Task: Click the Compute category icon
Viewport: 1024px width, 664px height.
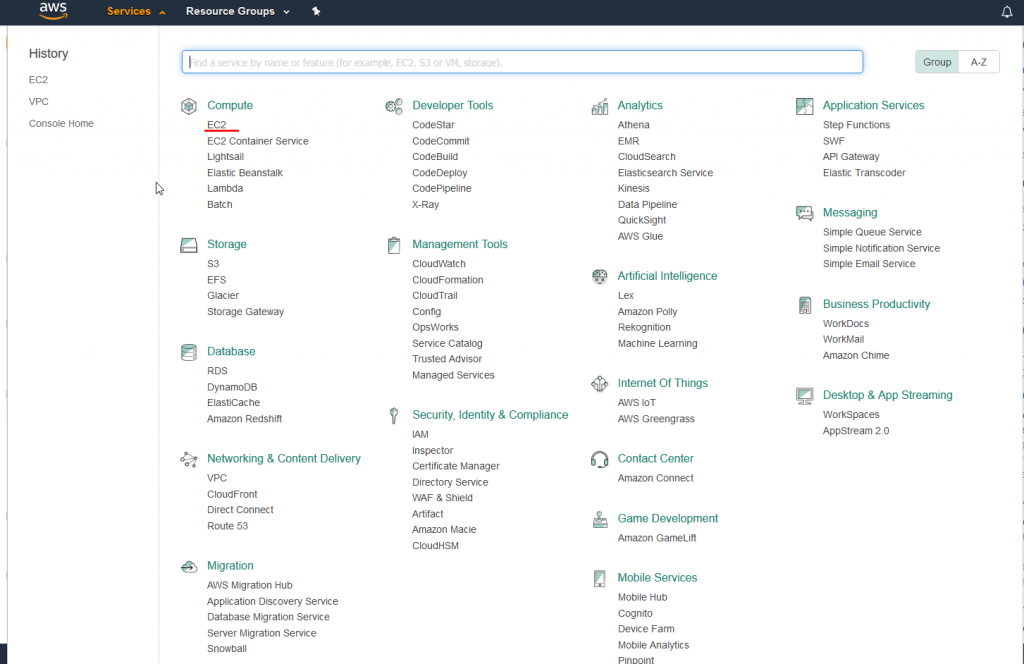Action: click(189, 105)
